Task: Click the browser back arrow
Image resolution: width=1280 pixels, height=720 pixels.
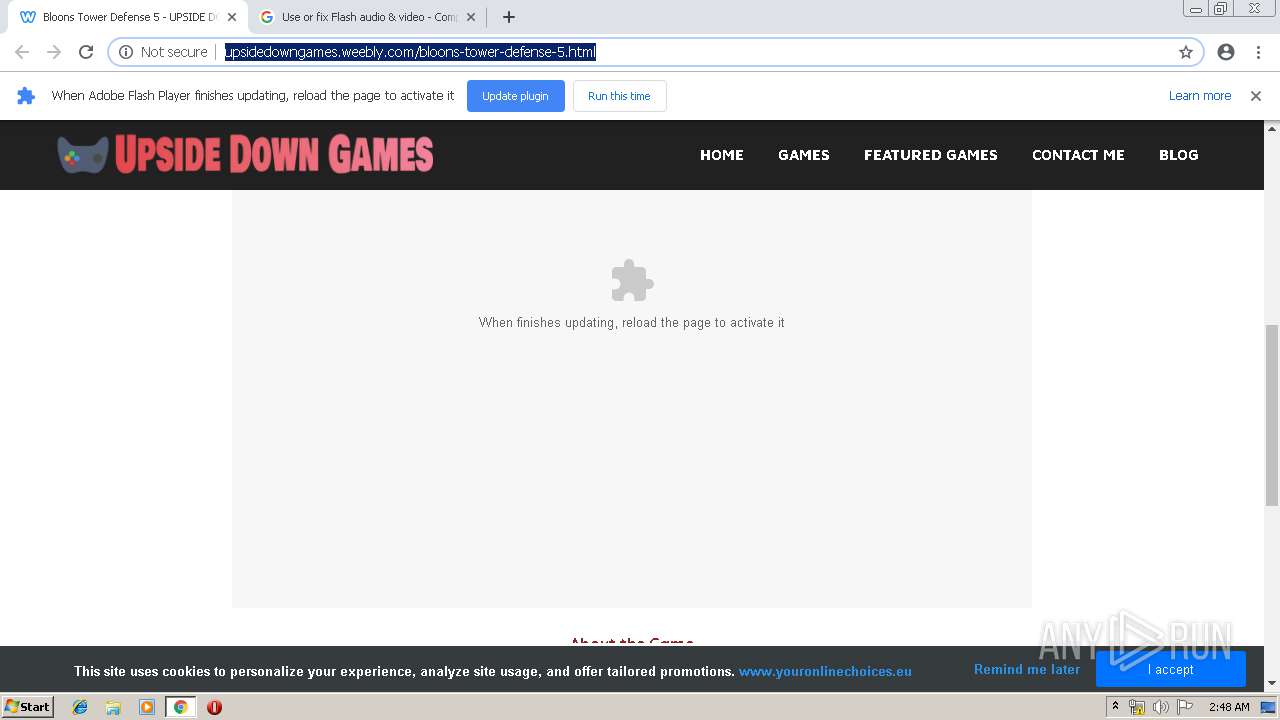Action: (x=22, y=52)
